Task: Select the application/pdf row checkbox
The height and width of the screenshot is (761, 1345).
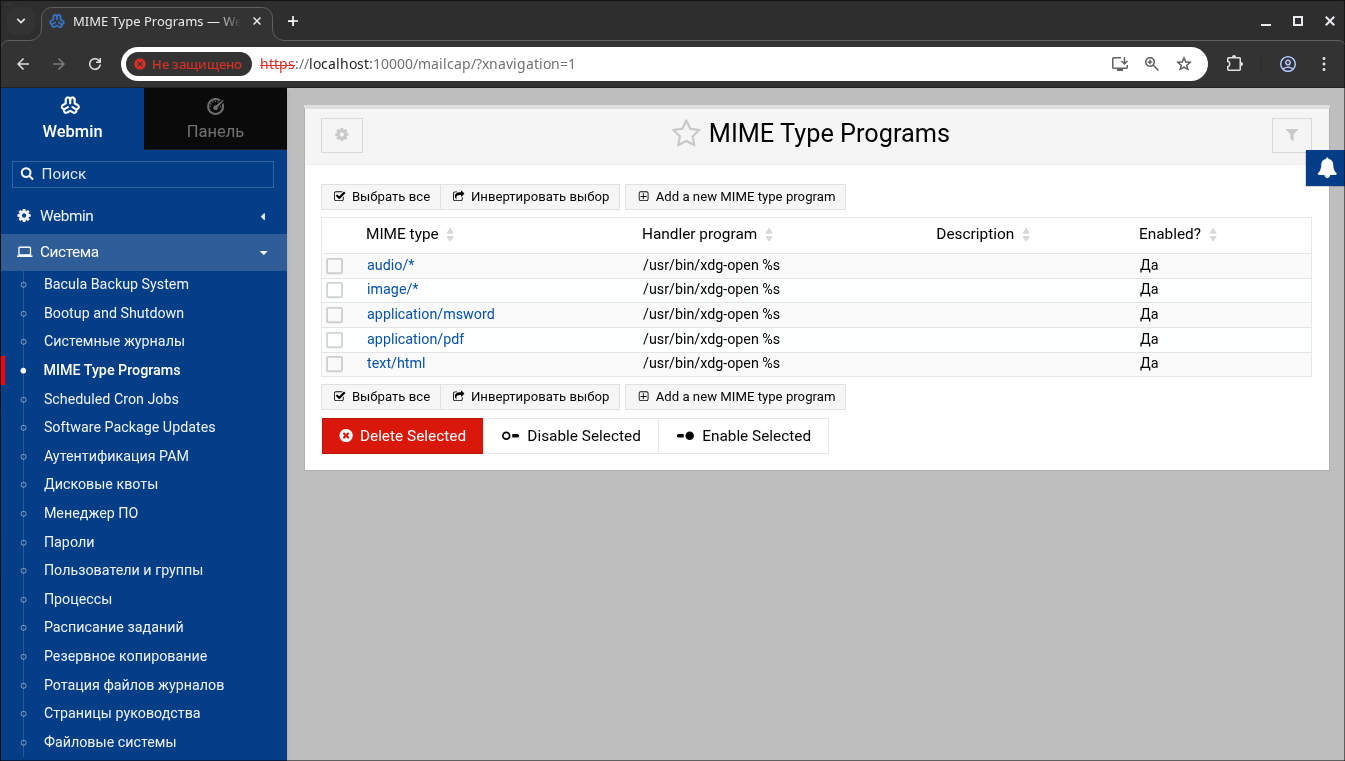Action: [x=335, y=340]
